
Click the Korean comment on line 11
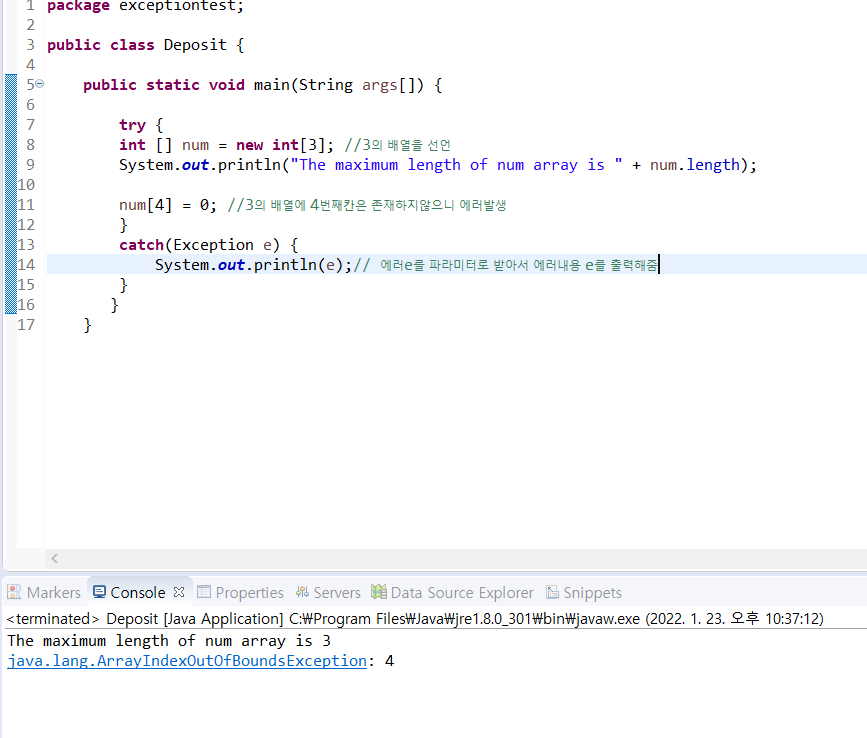click(367, 205)
